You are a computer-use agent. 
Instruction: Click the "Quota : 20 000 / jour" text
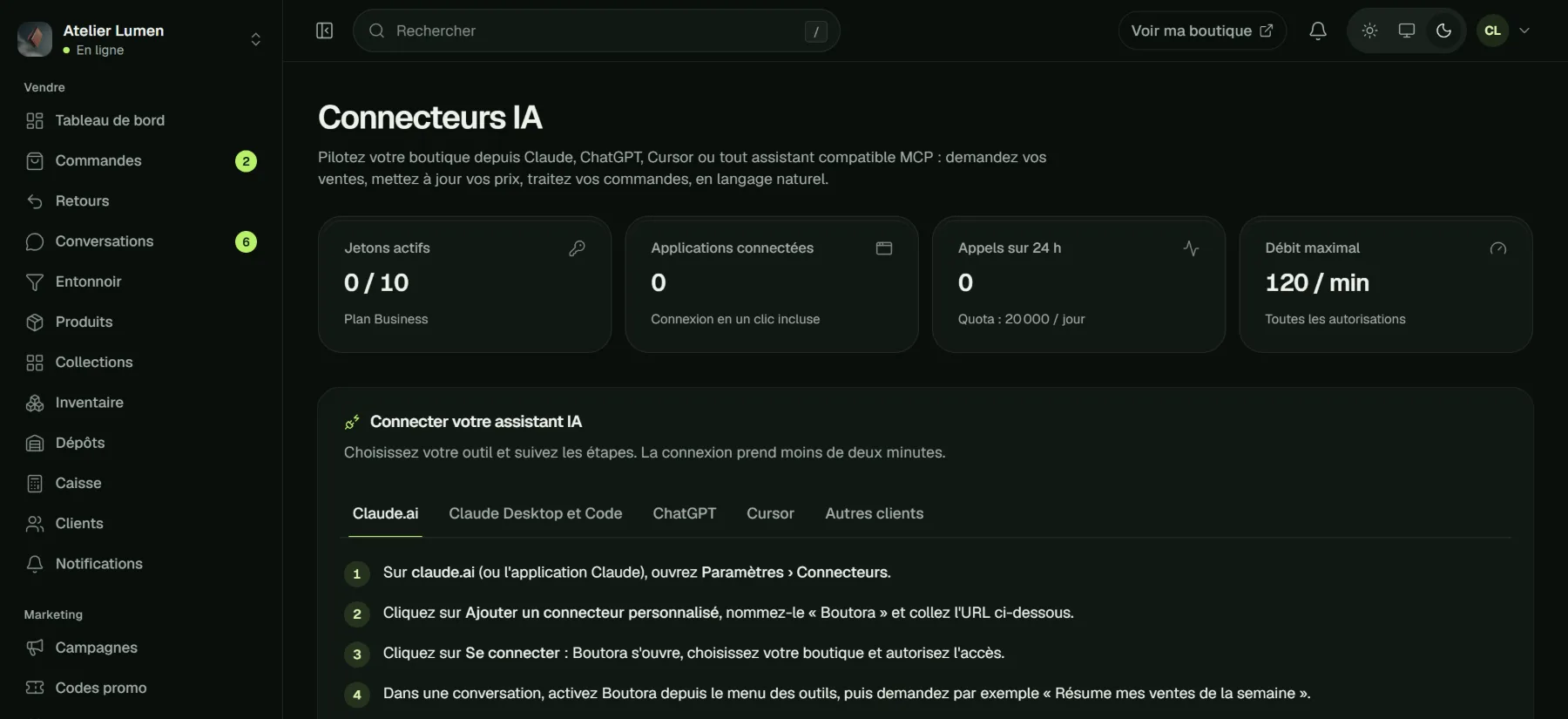point(1021,319)
